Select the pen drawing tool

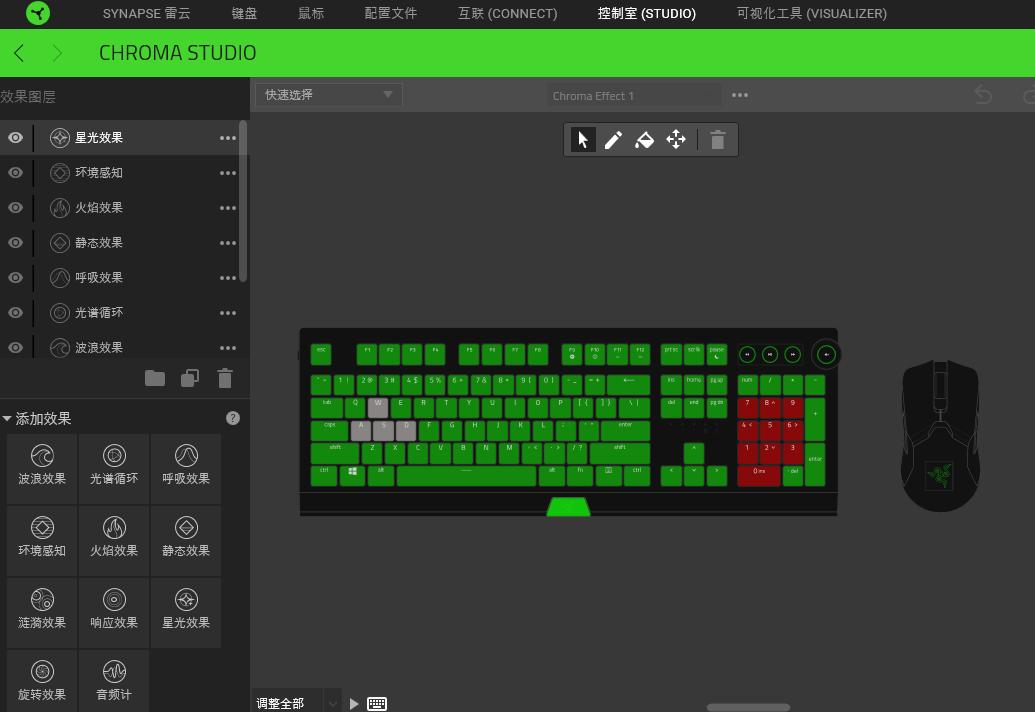[x=613, y=140]
